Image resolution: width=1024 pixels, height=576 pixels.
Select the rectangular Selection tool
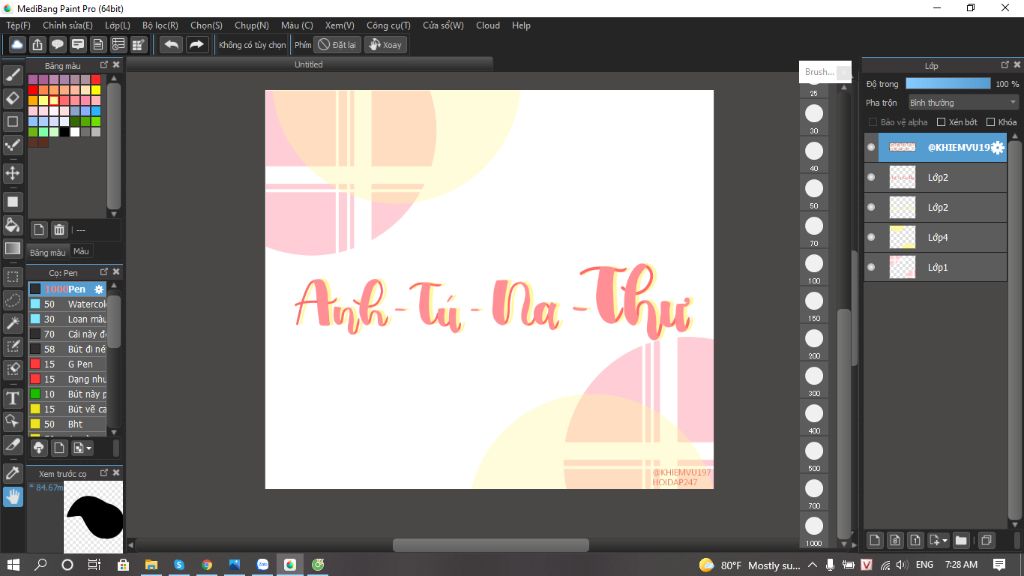point(12,276)
